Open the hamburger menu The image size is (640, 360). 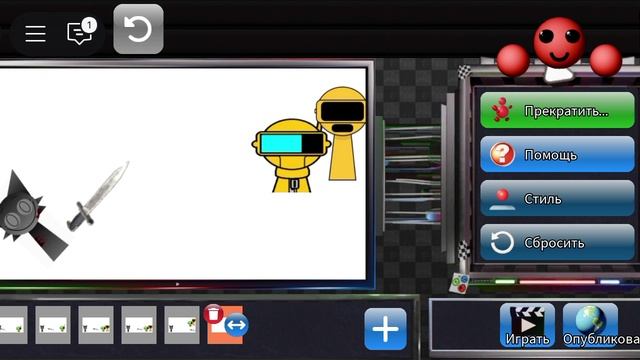(35, 33)
